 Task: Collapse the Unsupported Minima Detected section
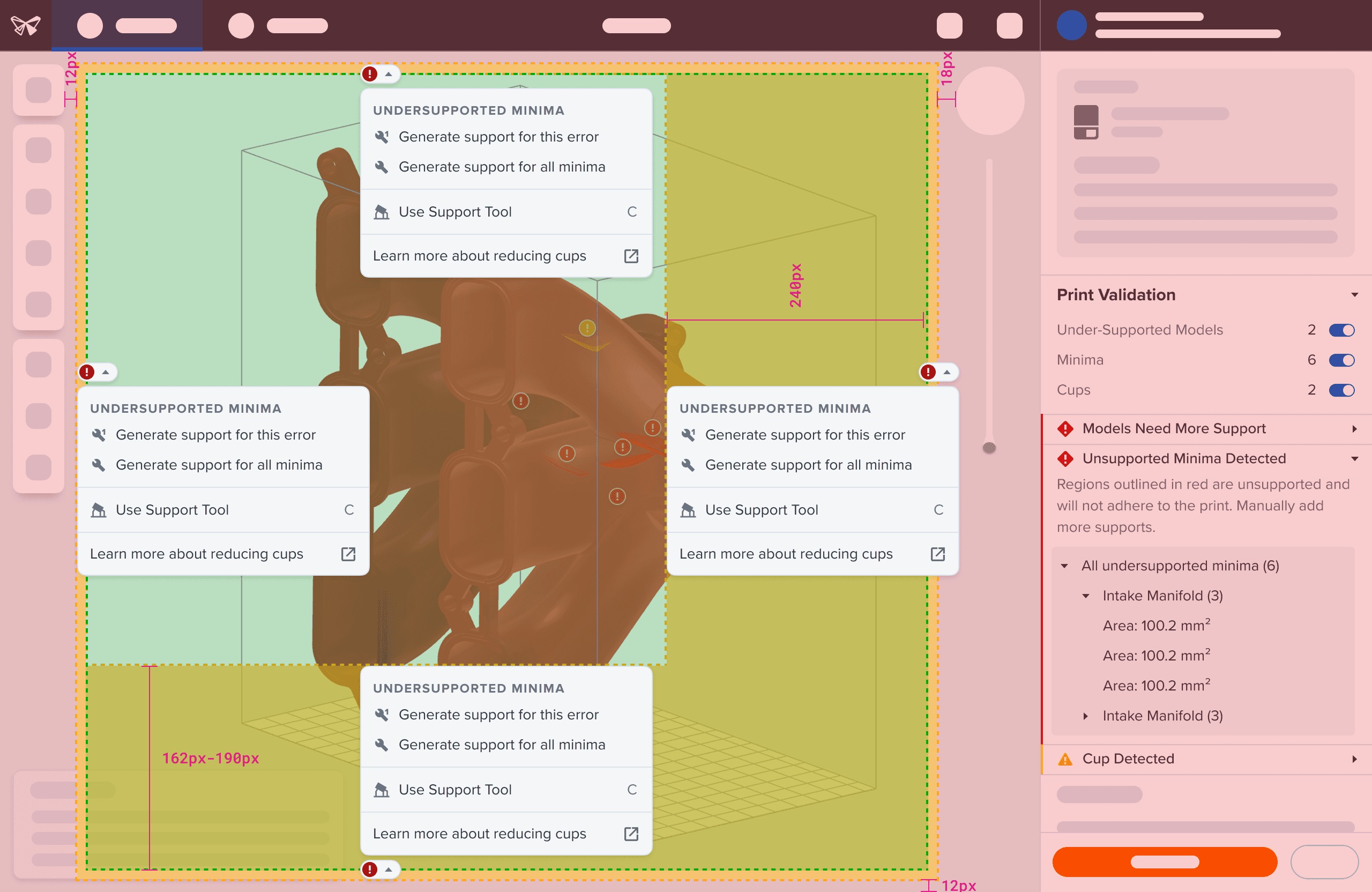(x=1354, y=459)
